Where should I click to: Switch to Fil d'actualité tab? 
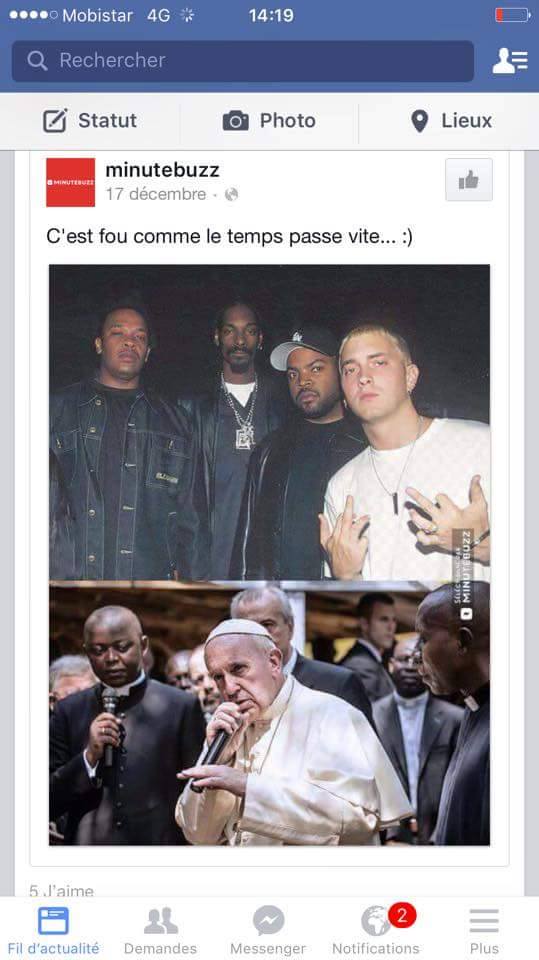tap(53, 930)
